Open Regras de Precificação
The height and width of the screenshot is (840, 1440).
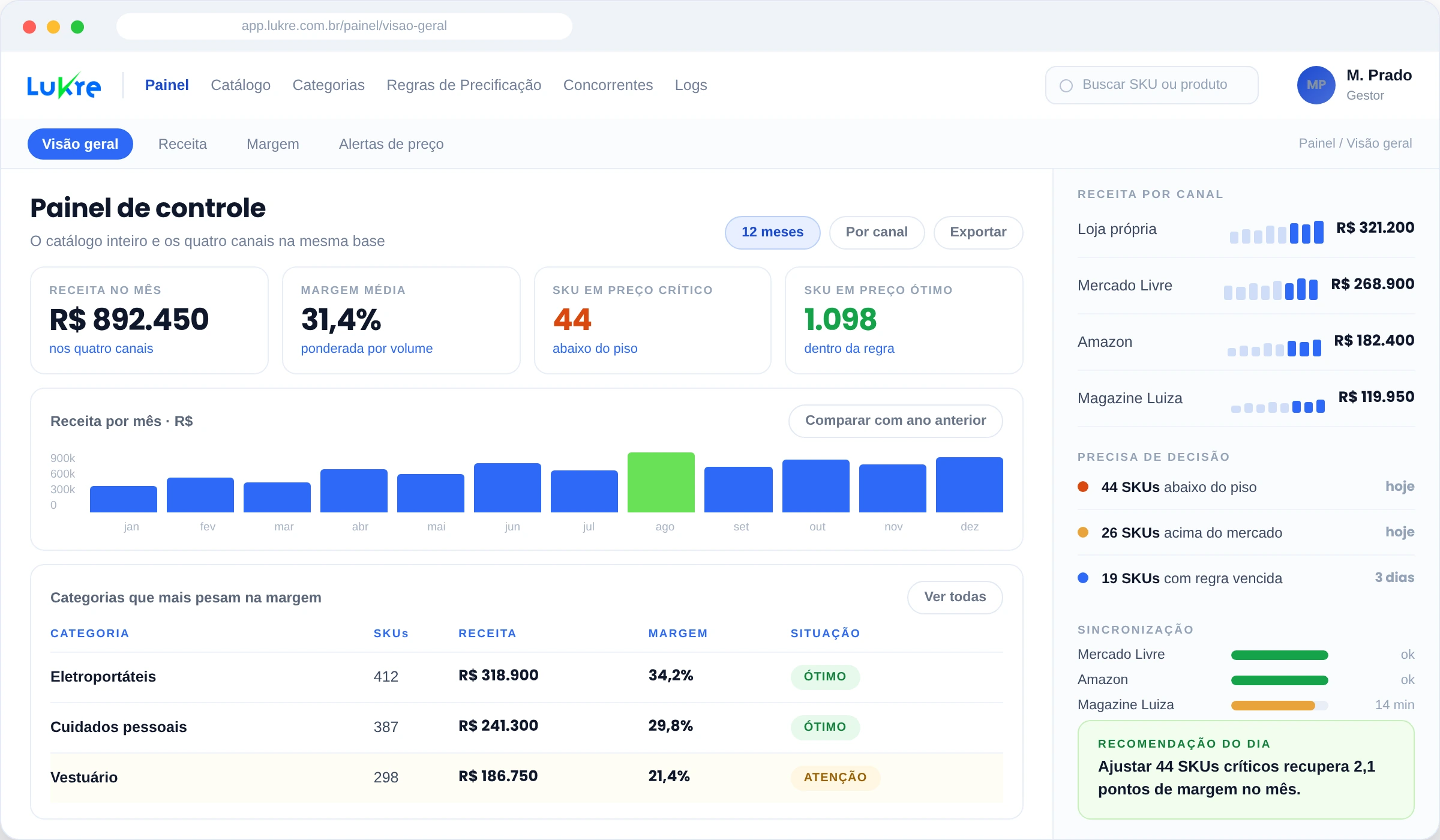pyautogui.click(x=464, y=85)
